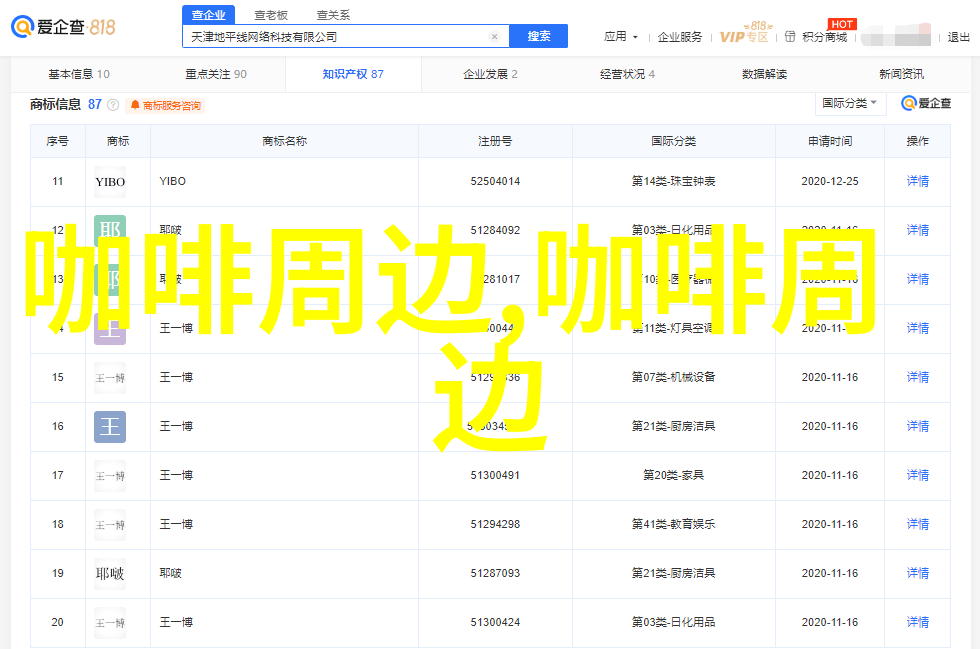Screen dimensions: 980x649
Task: Click registration number 51287093
Action: (495, 573)
